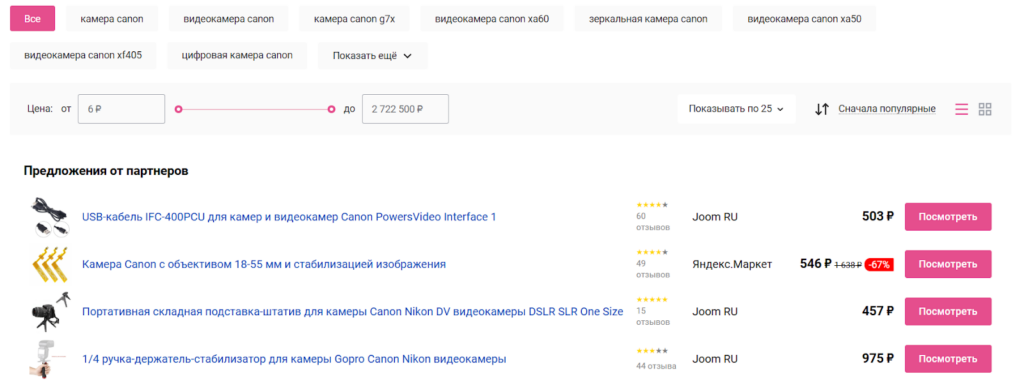1024x385 pixels.
Task: Open 1/4 ручка-держатель-стабилизатор product link
Action: [x=294, y=359]
